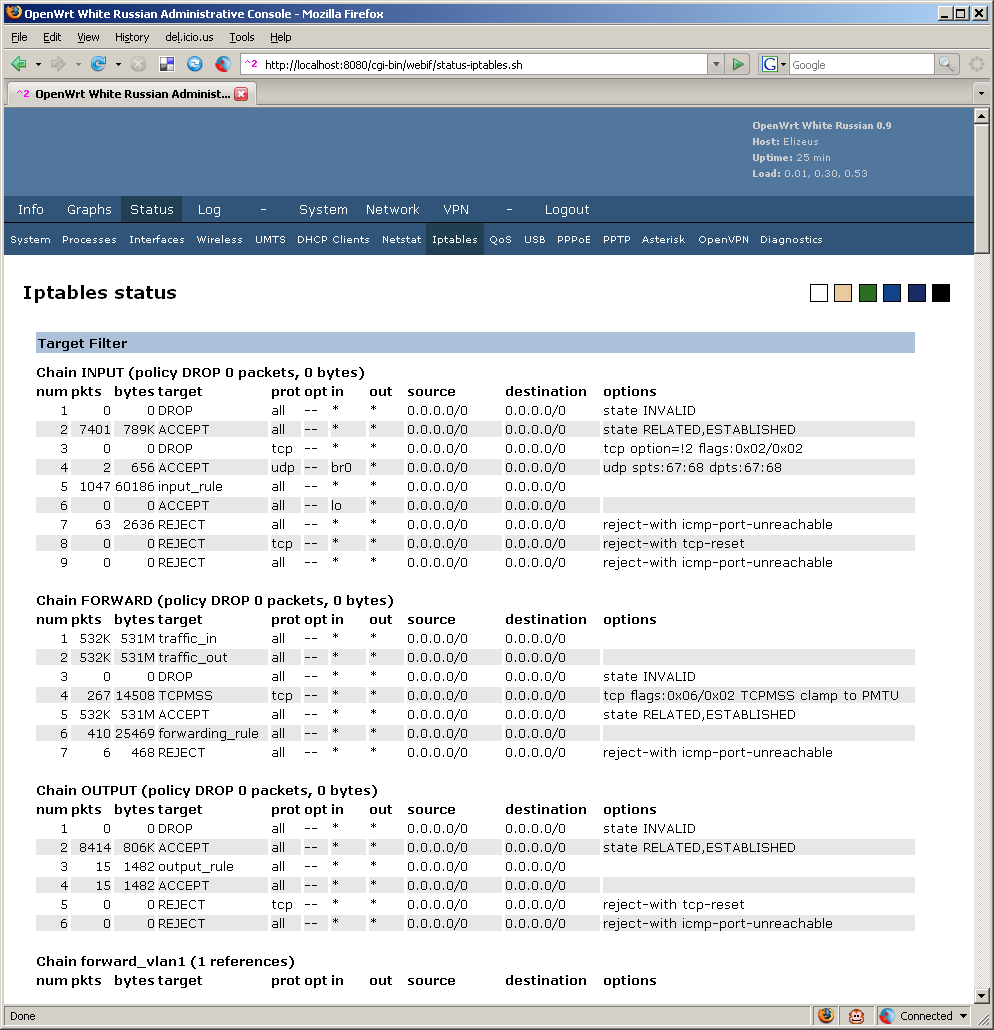The image size is (994, 1030).
Task: Click the Google search engine icon
Action: point(769,64)
